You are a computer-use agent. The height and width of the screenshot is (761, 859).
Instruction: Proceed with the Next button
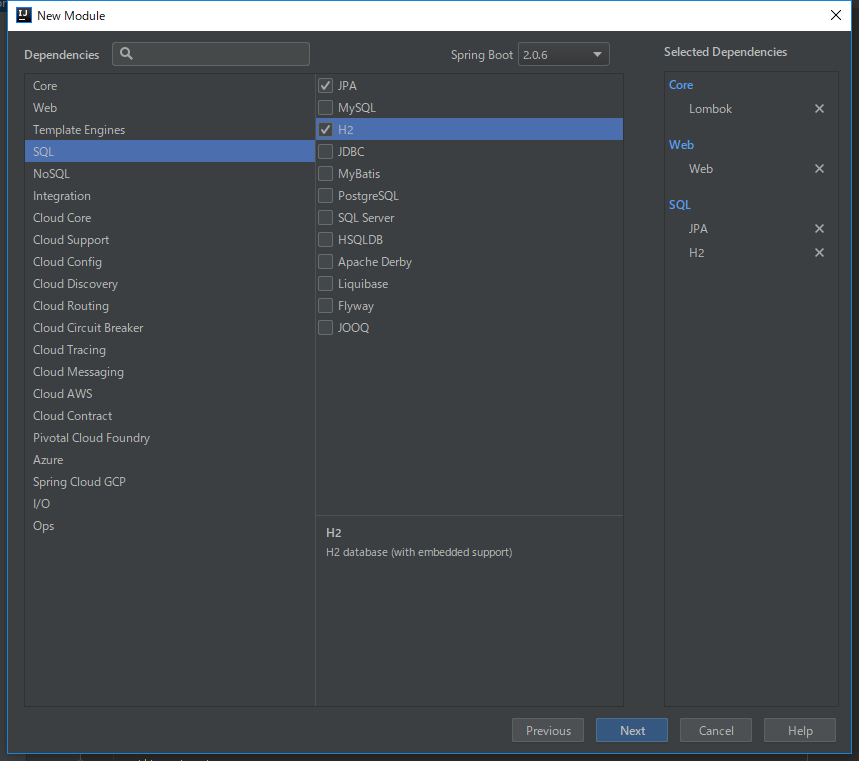tap(632, 730)
